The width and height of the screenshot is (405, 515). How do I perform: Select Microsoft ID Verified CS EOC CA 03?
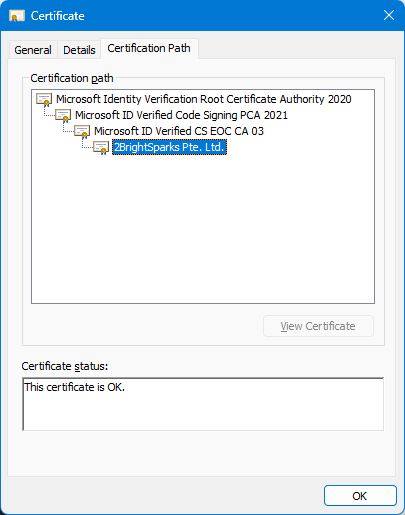(179, 131)
